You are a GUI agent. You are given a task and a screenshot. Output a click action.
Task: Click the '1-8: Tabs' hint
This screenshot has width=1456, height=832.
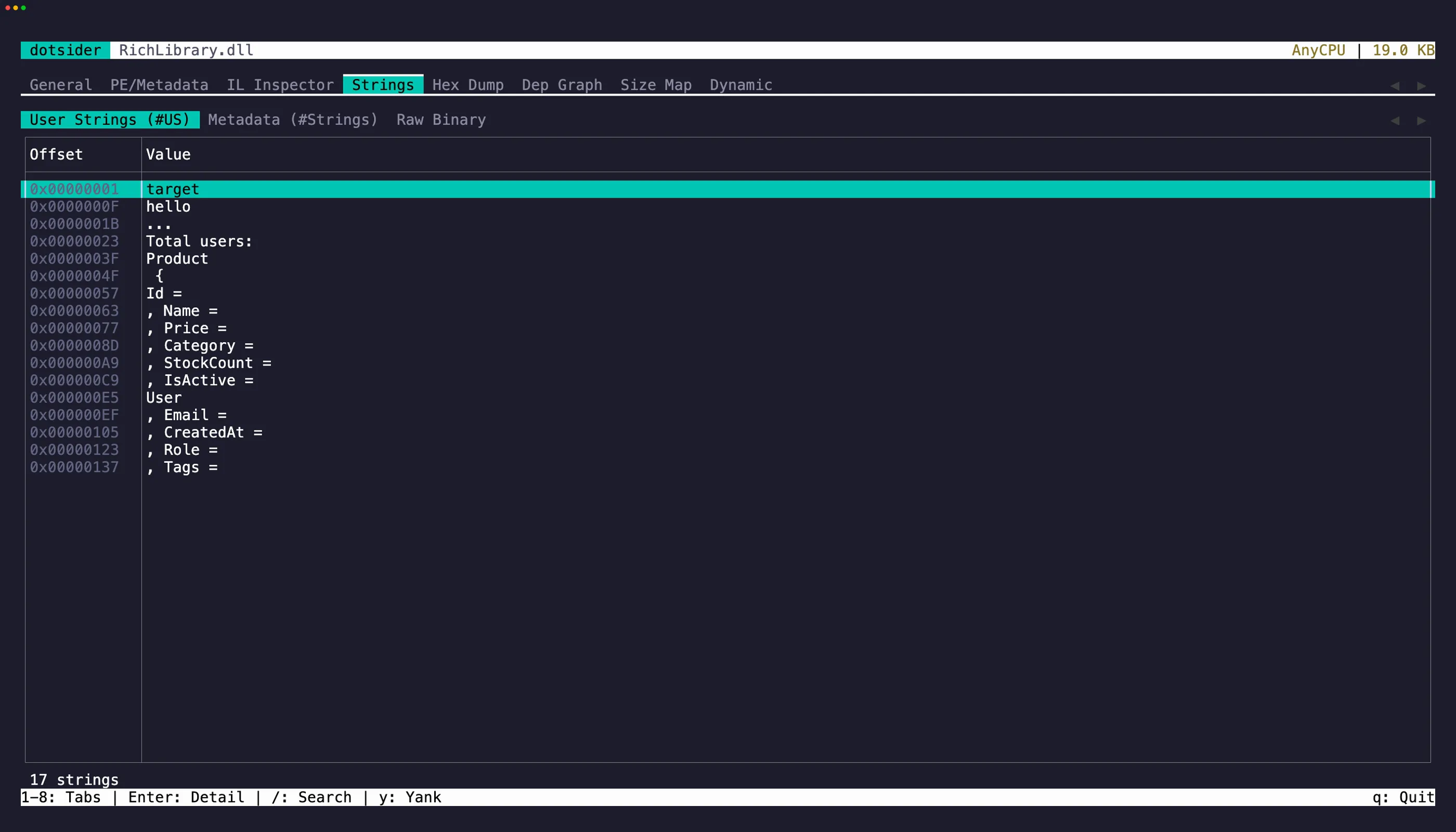[60, 797]
